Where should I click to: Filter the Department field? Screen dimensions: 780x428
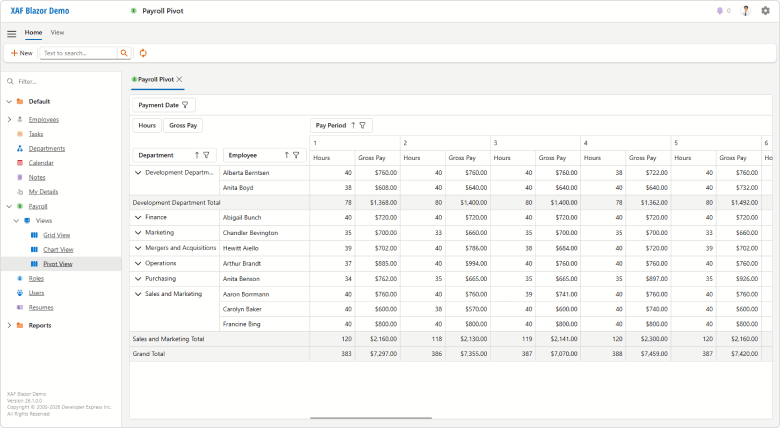click(x=206, y=155)
